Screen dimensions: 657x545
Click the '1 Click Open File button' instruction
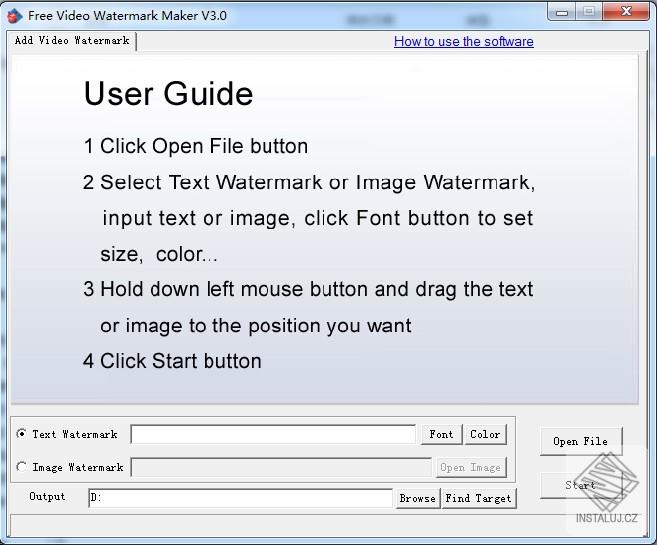(196, 146)
